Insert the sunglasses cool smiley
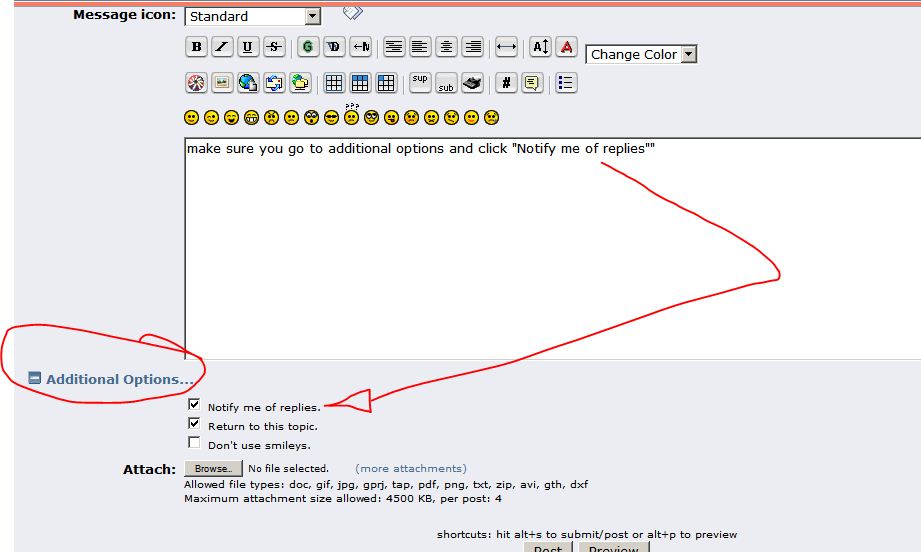The width and height of the screenshot is (921, 552). [x=331, y=117]
